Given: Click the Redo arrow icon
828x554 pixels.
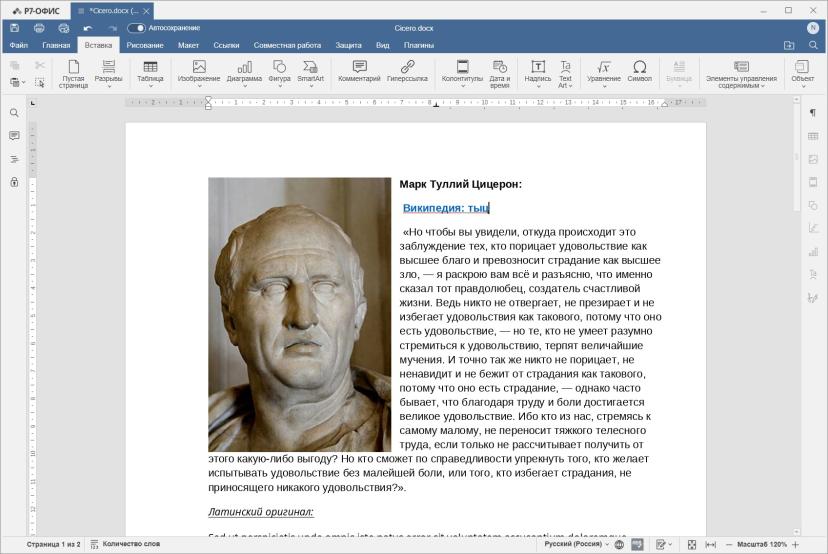Looking at the screenshot, I should click(112, 28).
